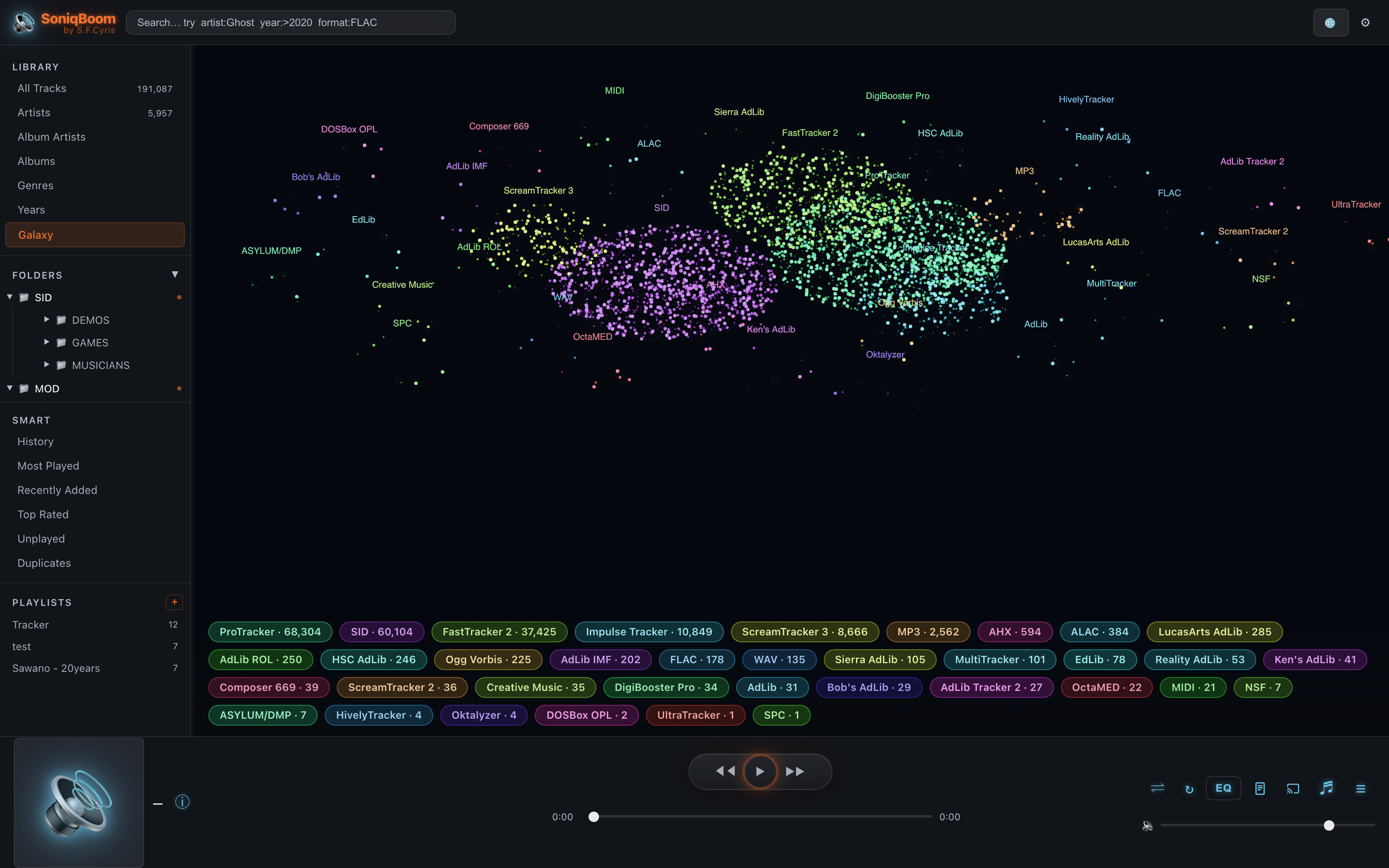Image resolution: width=1389 pixels, height=868 pixels.
Task: Click the MIDI · 21 format chip
Action: 1193,687
